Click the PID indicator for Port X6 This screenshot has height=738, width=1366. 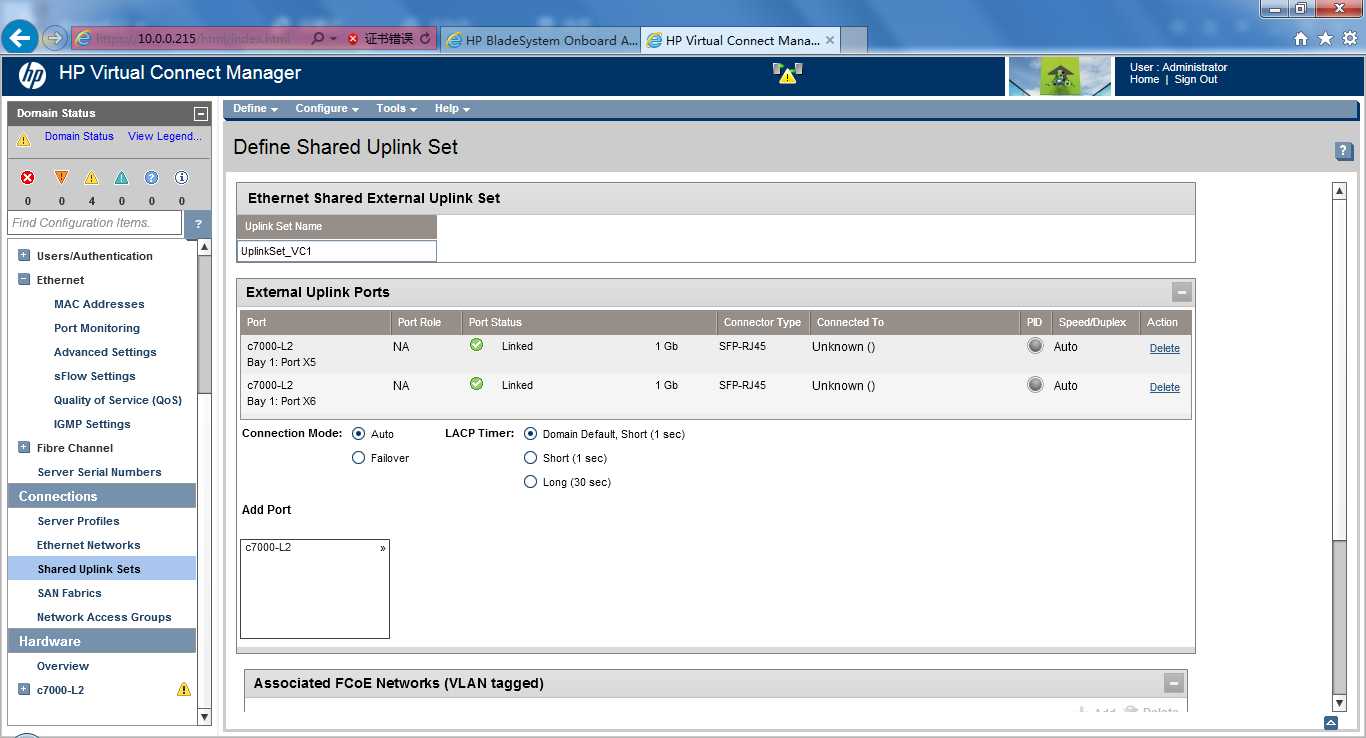pos(1035,385)
